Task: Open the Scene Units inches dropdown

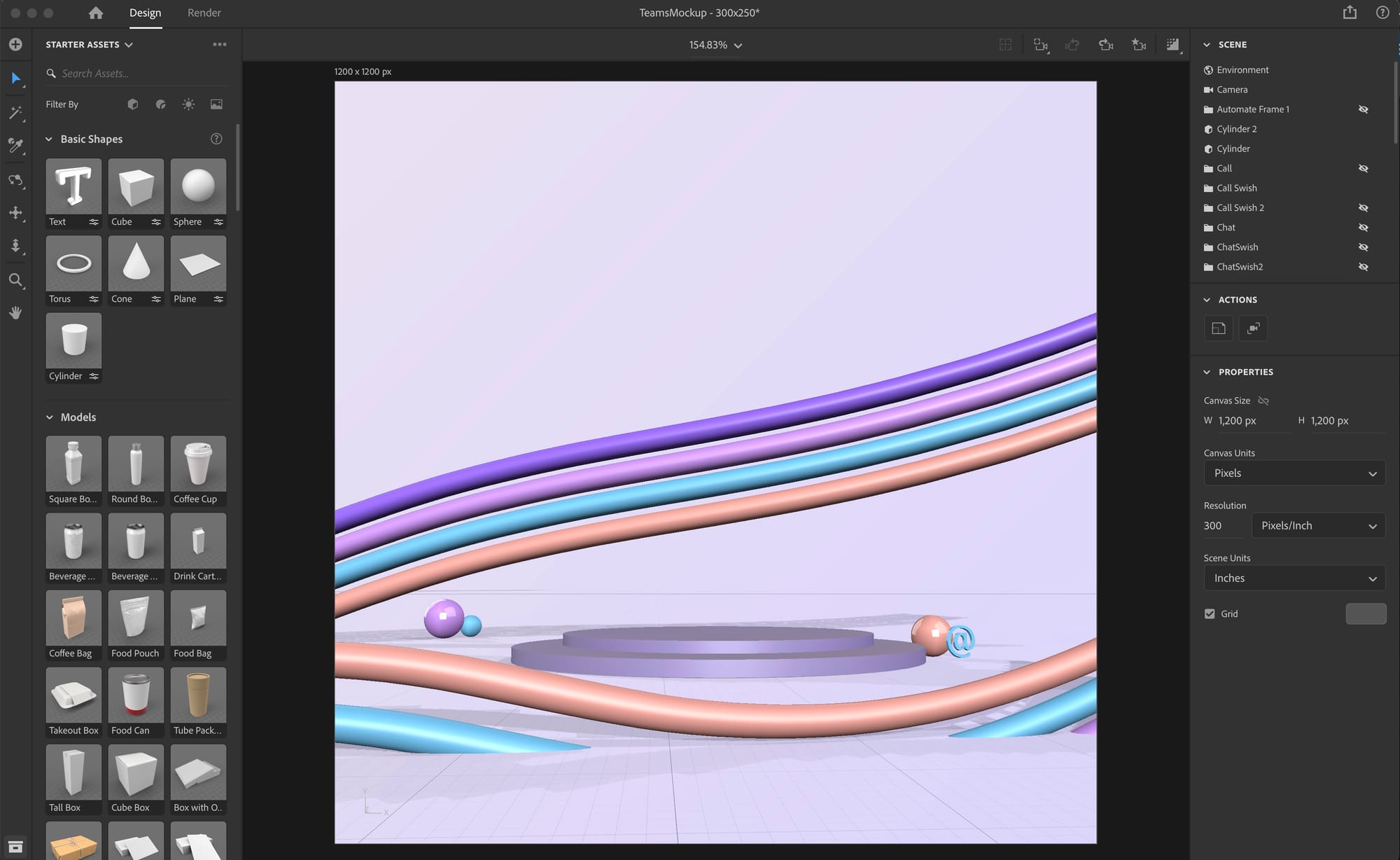Action: pos(1294,577)
